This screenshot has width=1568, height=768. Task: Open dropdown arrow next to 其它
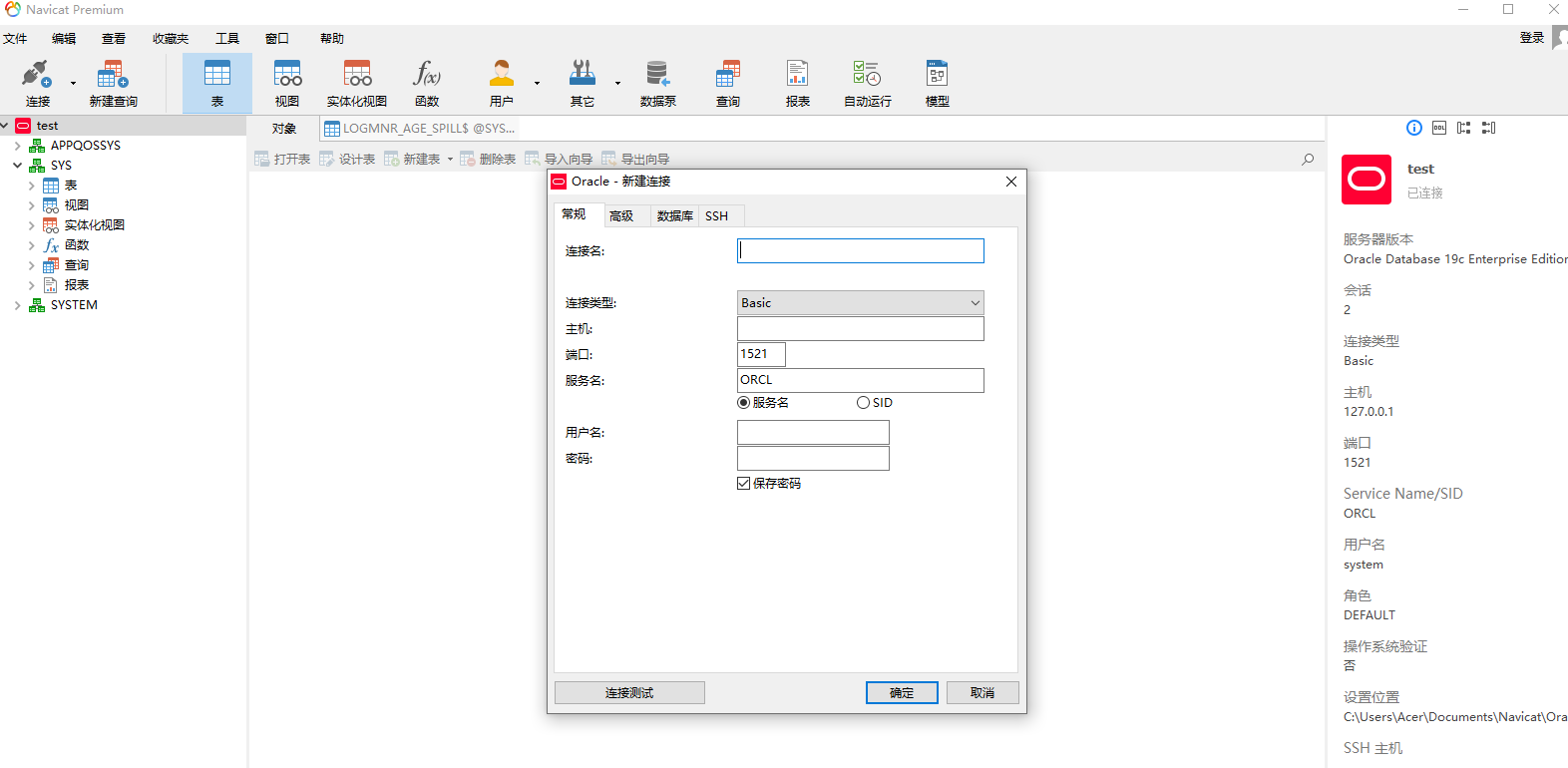point(617,84)
